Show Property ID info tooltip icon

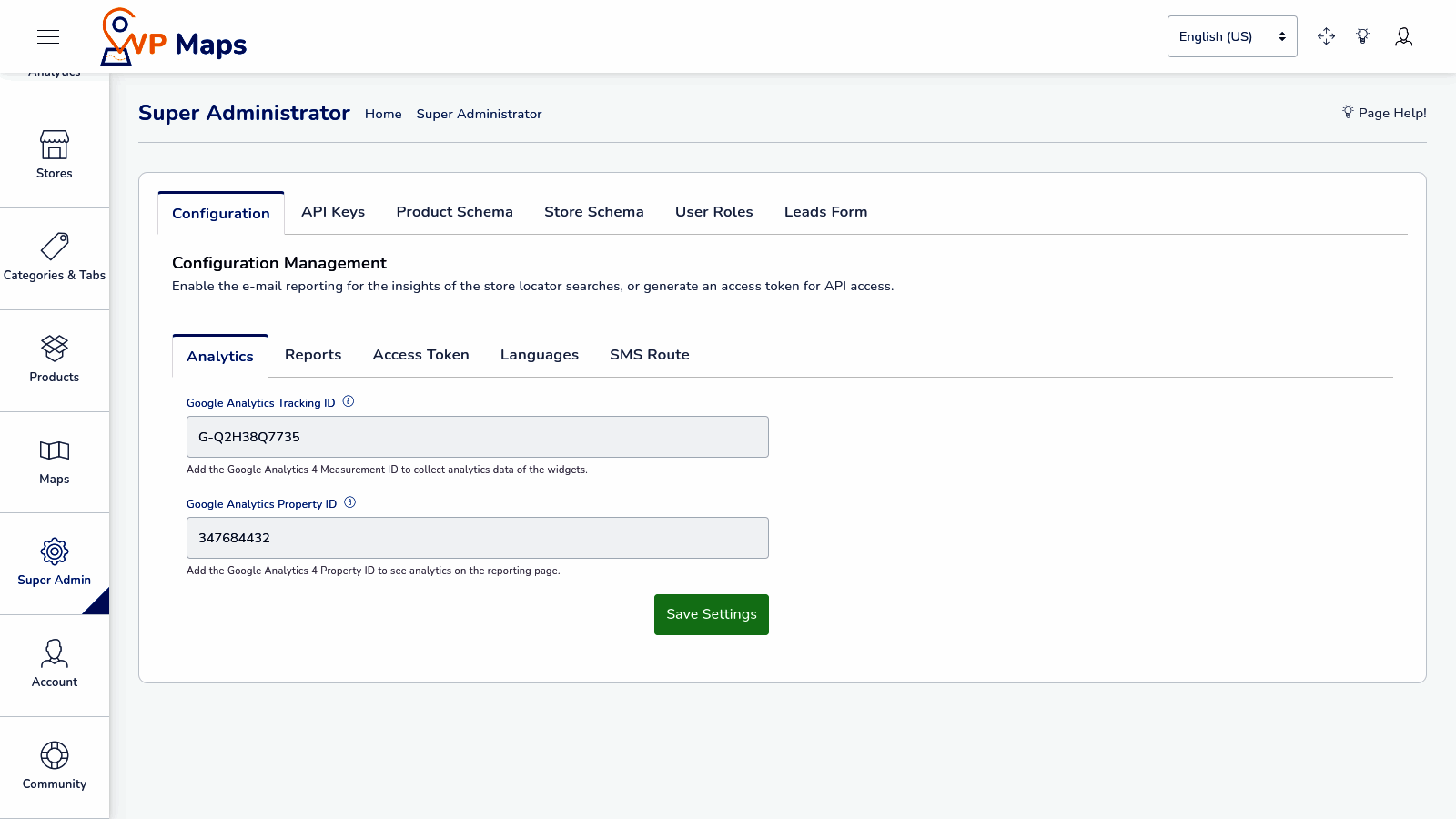[350, 502]
